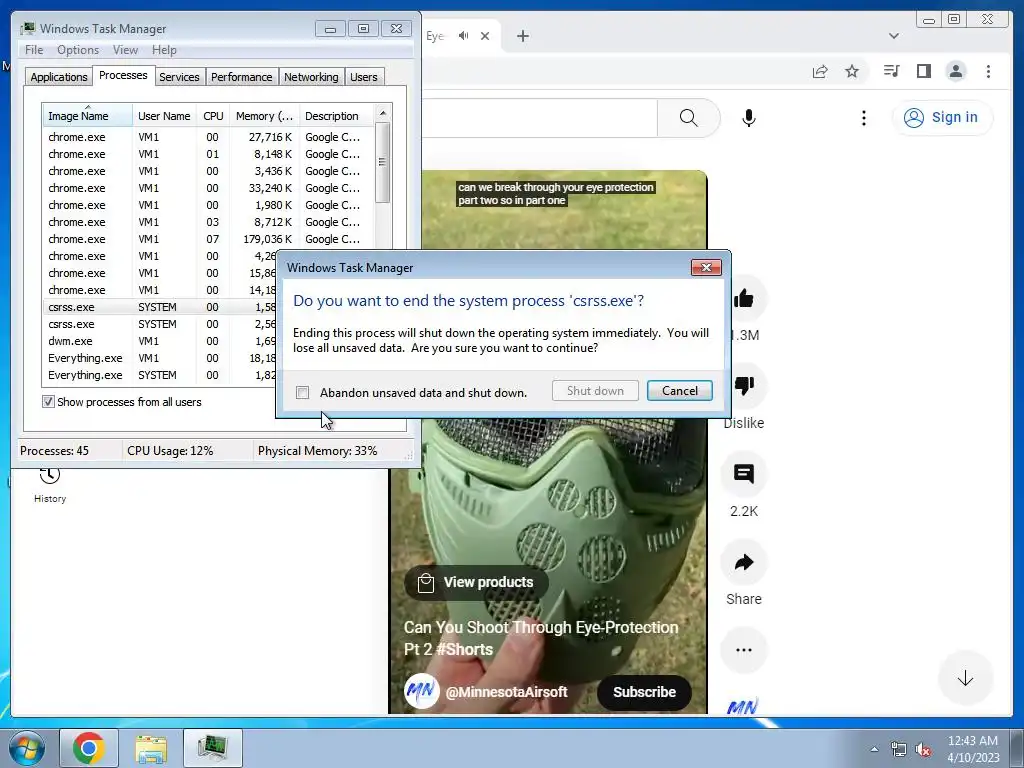This screenshot has height=768, width=1024.
Task: Click the Sign in button
Action: 942,117
